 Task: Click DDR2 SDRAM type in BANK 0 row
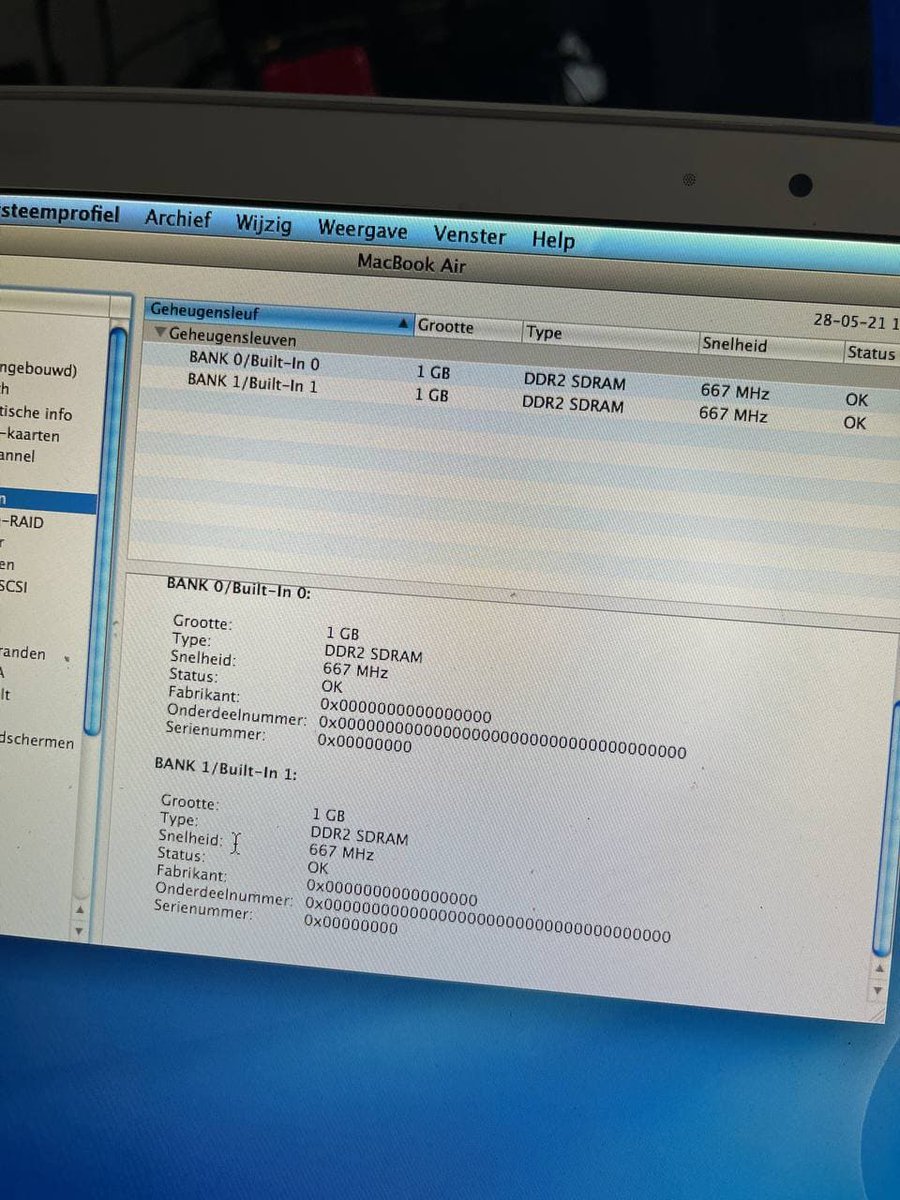[x=574, y=382]
